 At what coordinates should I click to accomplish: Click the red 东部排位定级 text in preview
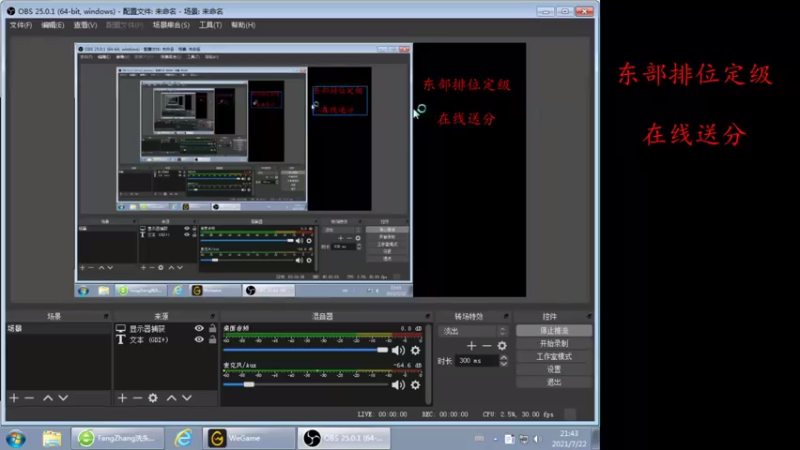(x=467, y=85)
